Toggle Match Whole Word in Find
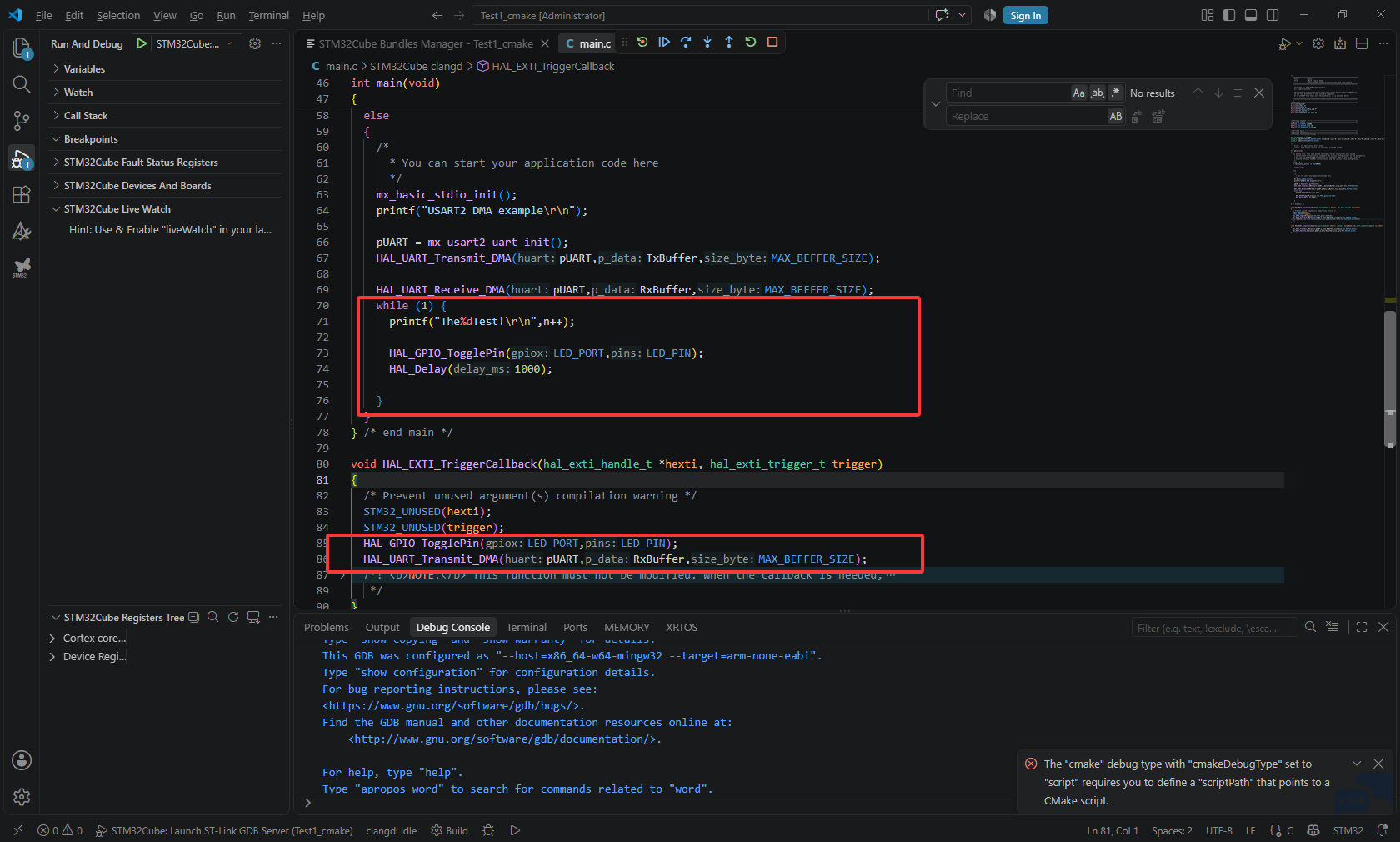The image size is (1400, 842). pos(1097,93)
